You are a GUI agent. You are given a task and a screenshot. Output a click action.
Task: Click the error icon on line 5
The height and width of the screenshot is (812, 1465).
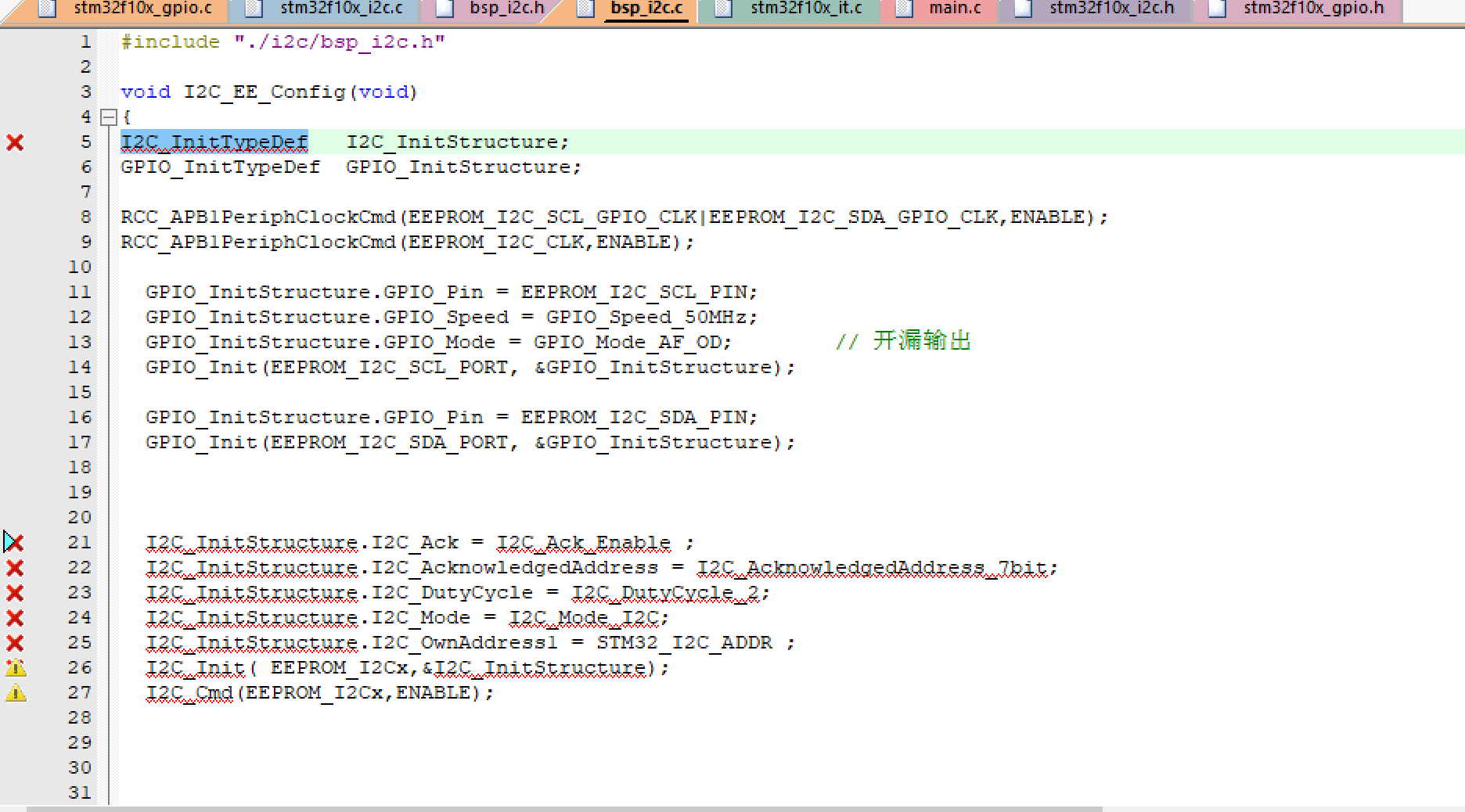(15, 142)
